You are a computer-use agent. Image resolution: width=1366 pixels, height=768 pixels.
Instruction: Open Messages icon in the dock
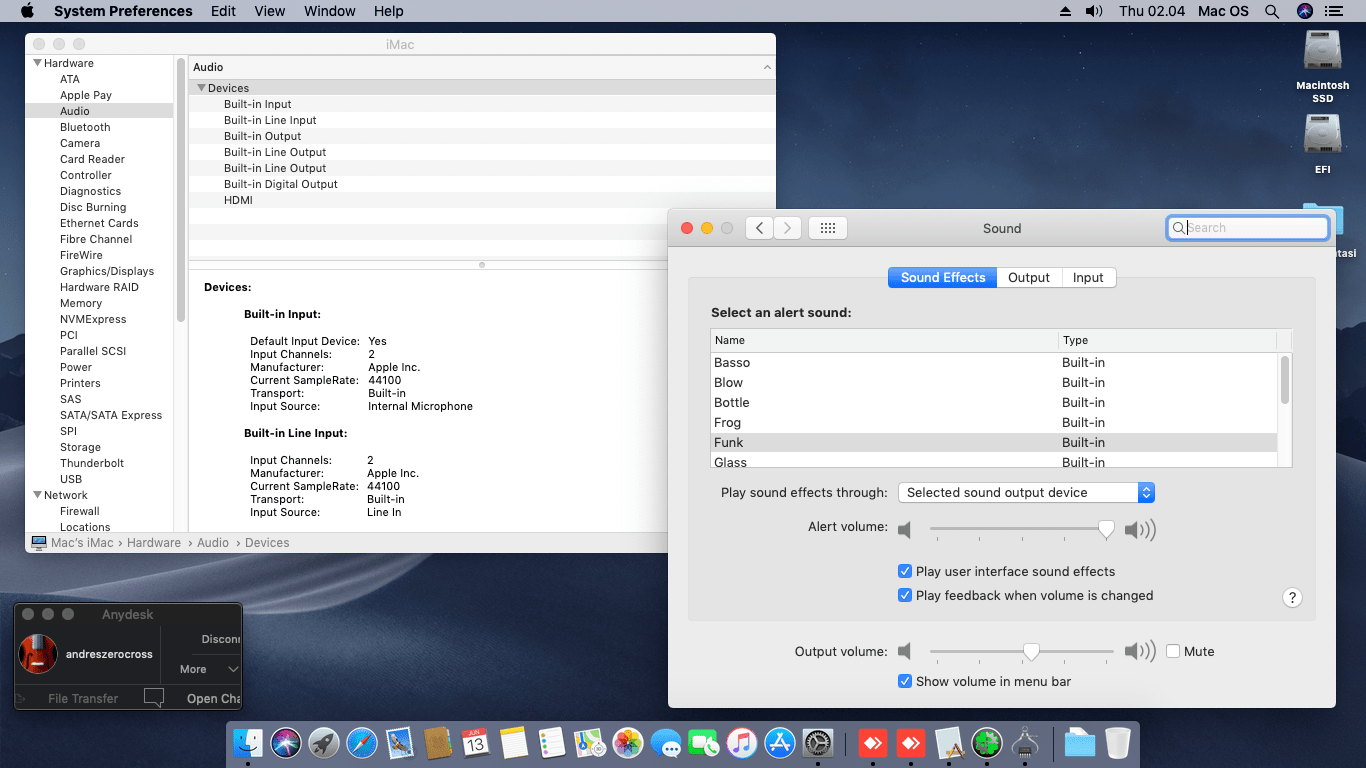tap(665, 743)
